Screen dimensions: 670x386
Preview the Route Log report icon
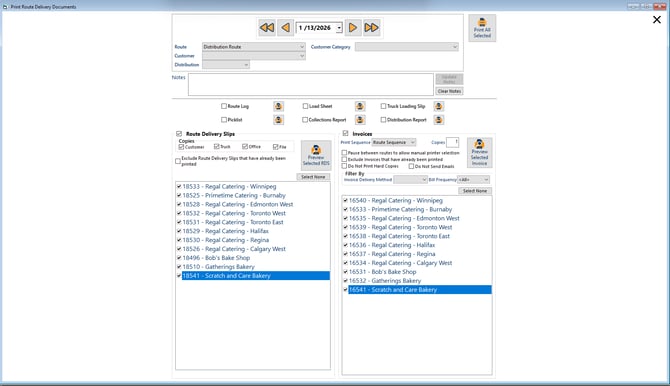tap(278, 106)
